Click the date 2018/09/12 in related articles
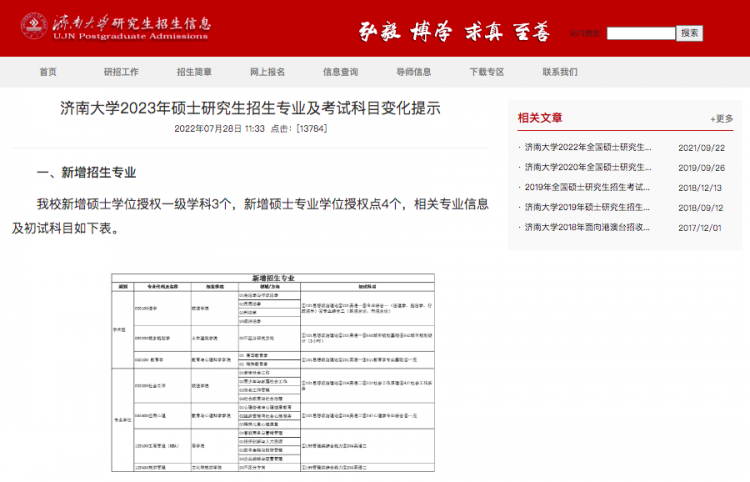Screen dimensions: 750x482 point(701,208)
